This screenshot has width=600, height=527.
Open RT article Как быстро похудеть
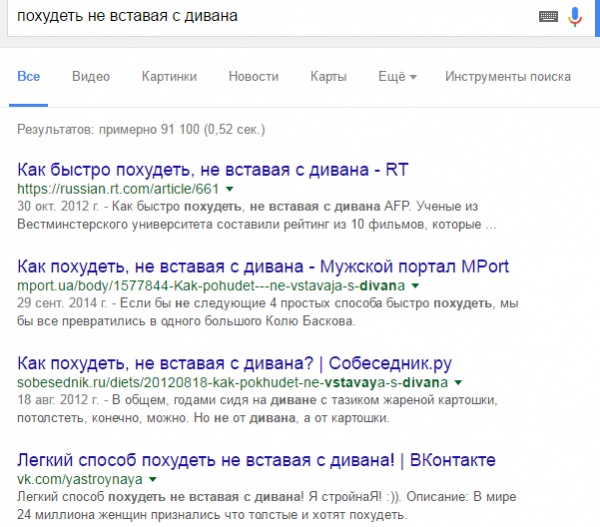tap(213, 170)
